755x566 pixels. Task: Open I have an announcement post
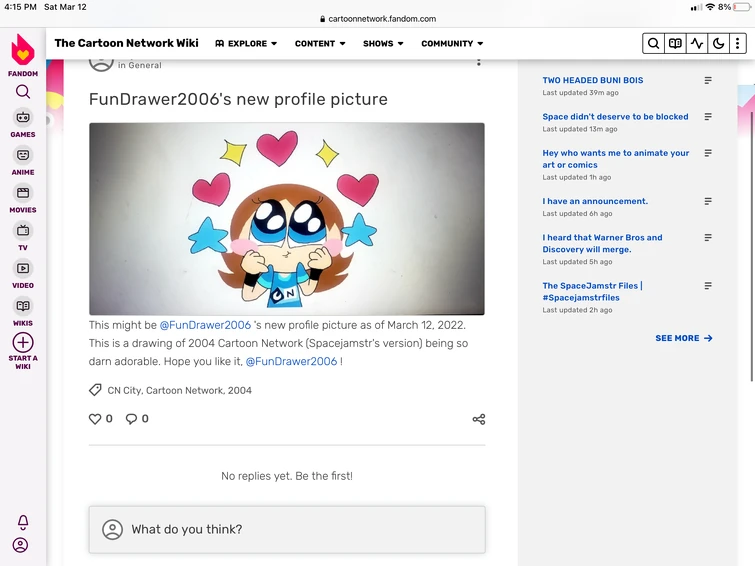coord(595,201)
